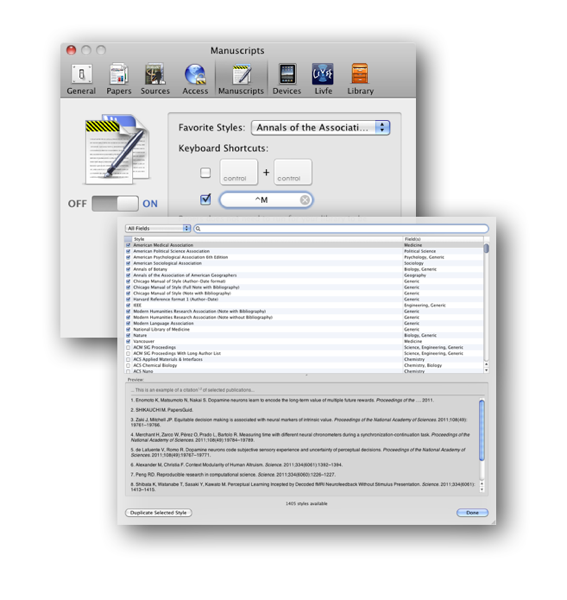
Task: Check the ACM SIG Proceedings style checkbox
Action: (x=128, y=347)
